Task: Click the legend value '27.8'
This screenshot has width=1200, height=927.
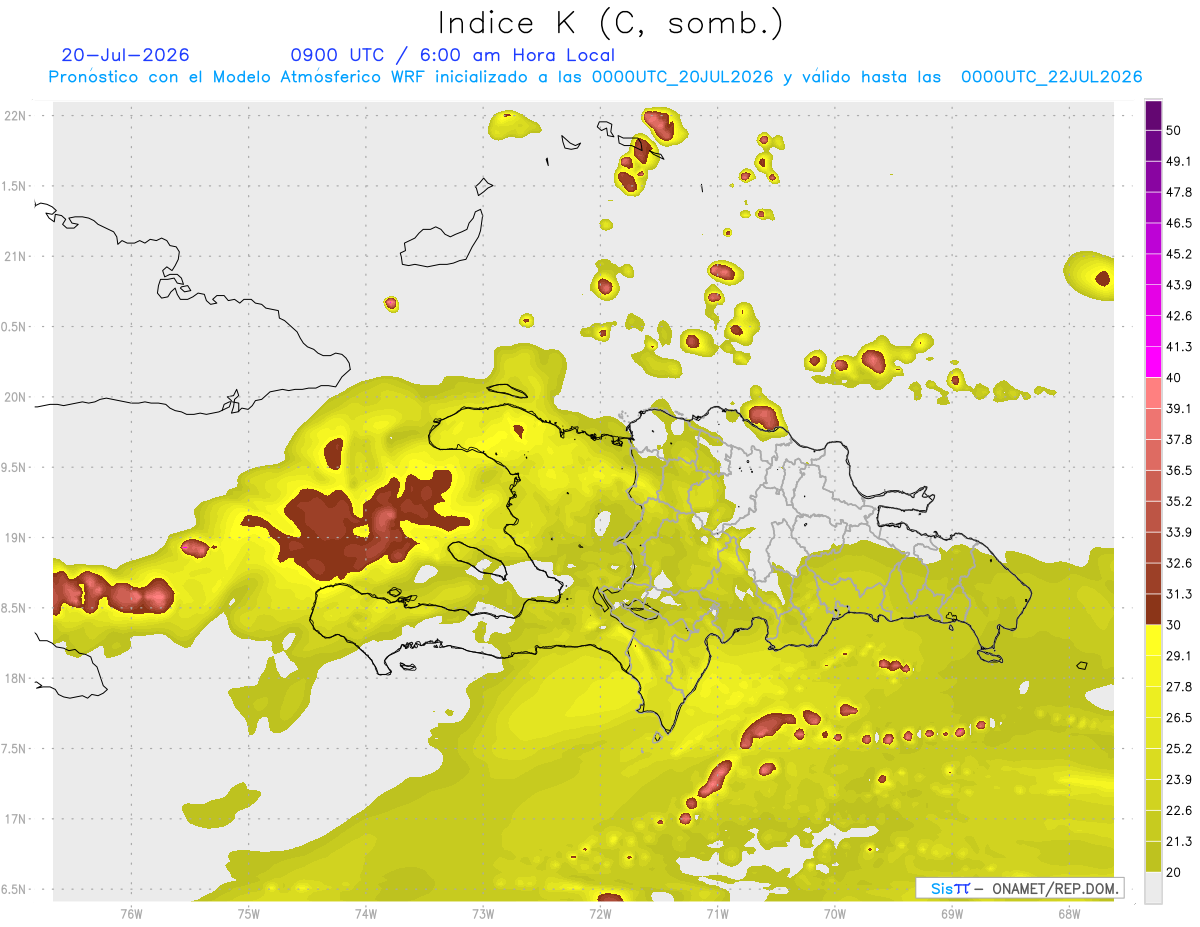Action: tap(1179, 686)
